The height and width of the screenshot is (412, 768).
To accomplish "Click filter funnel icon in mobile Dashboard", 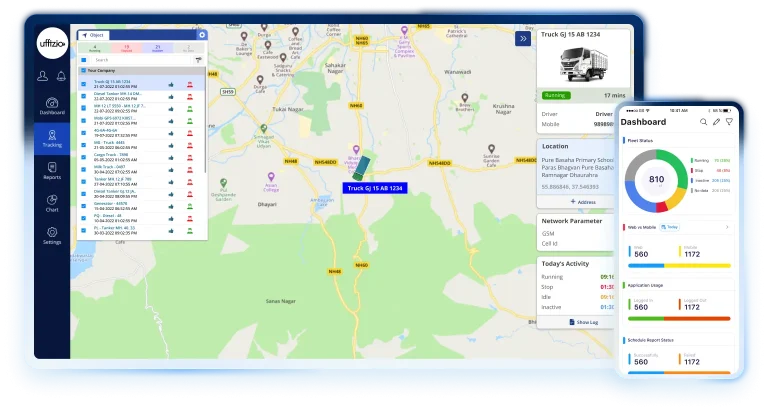I will [729, 121].
